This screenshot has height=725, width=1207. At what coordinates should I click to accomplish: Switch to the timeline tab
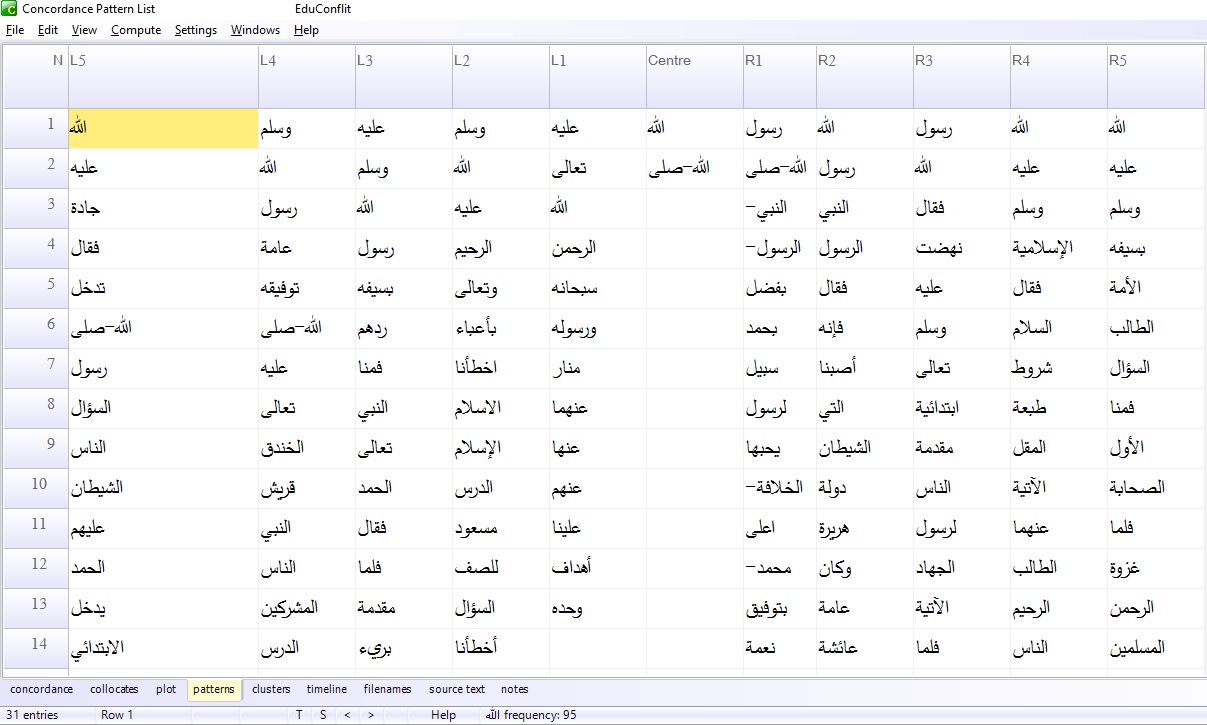coord(327,689)
